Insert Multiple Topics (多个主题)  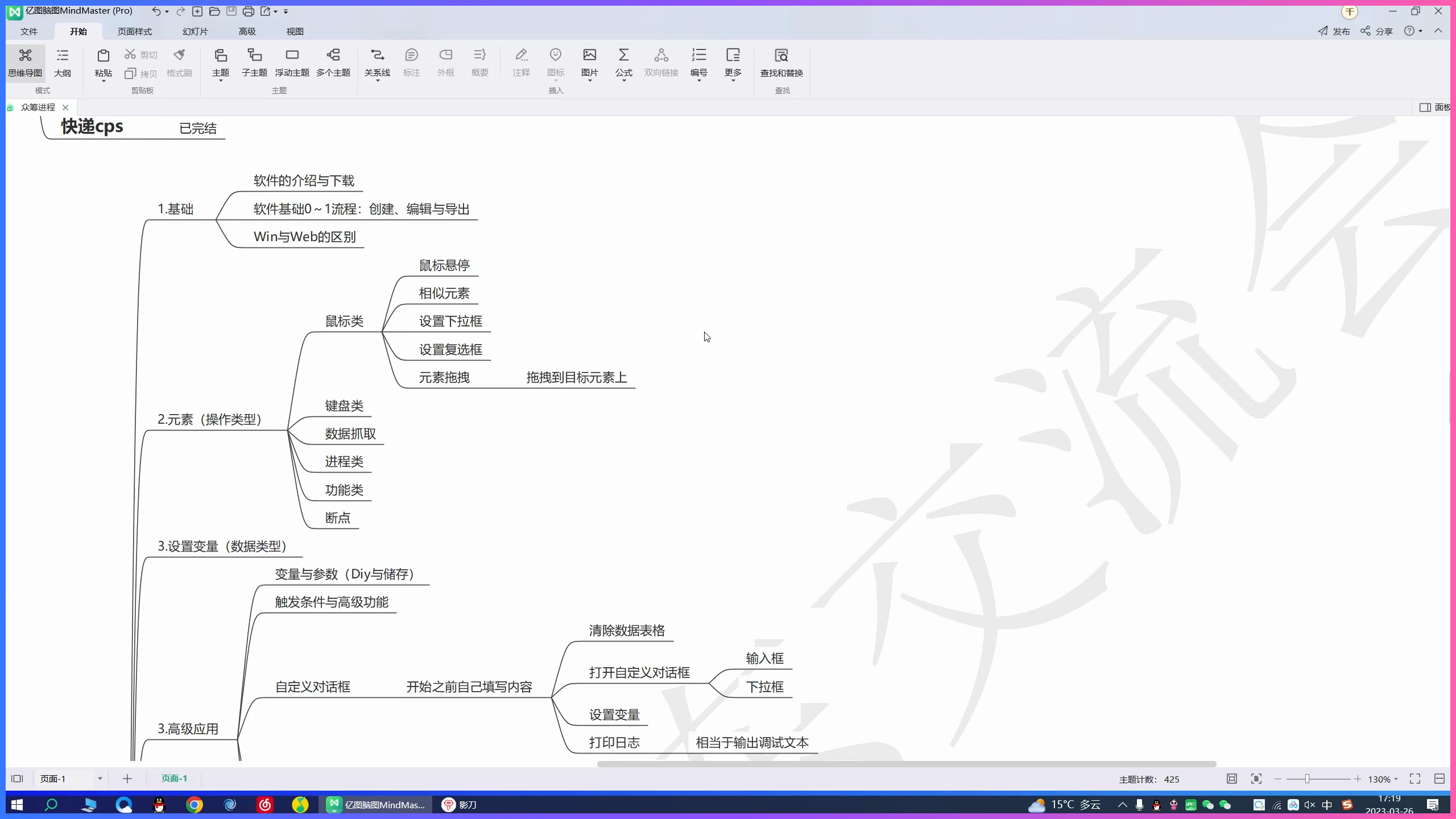pos(333,63)
